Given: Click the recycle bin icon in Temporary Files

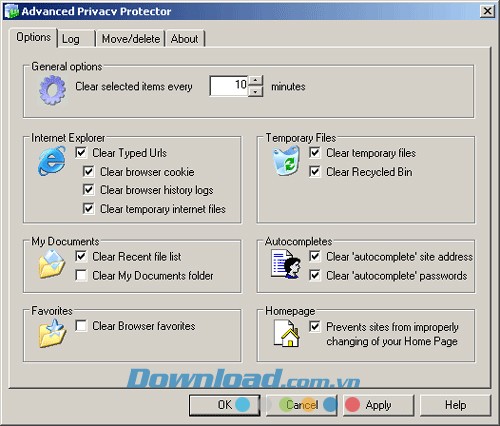Looking at the screenshot, I should [286, 162].
